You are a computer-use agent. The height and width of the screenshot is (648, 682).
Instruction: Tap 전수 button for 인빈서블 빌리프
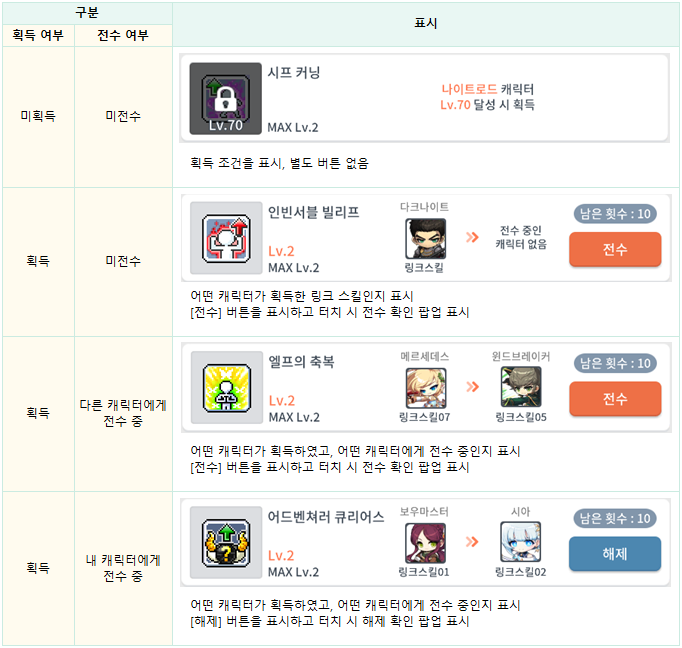point(615,249)
